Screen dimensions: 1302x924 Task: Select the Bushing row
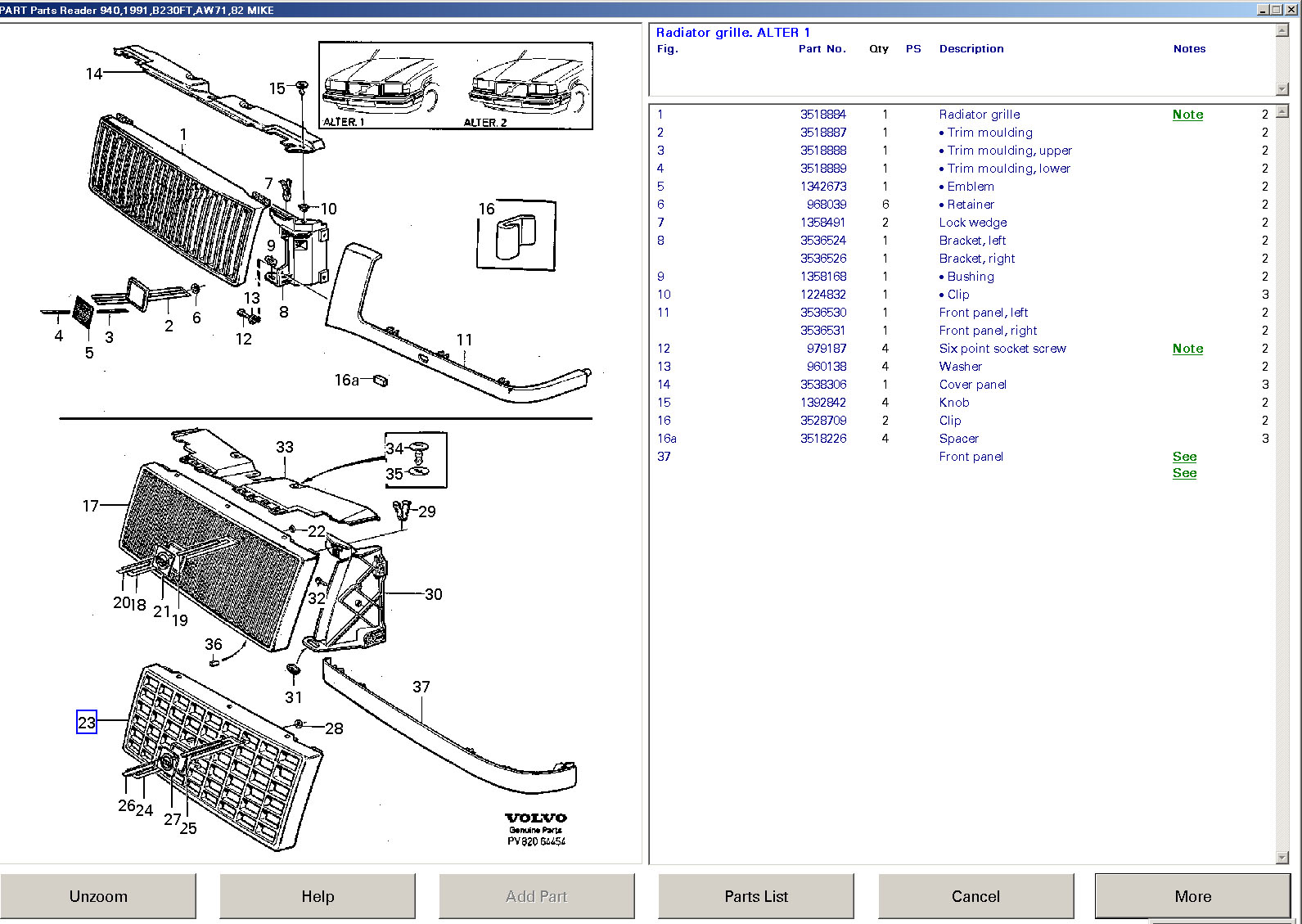pyautogui.click(x=962, y=277)
